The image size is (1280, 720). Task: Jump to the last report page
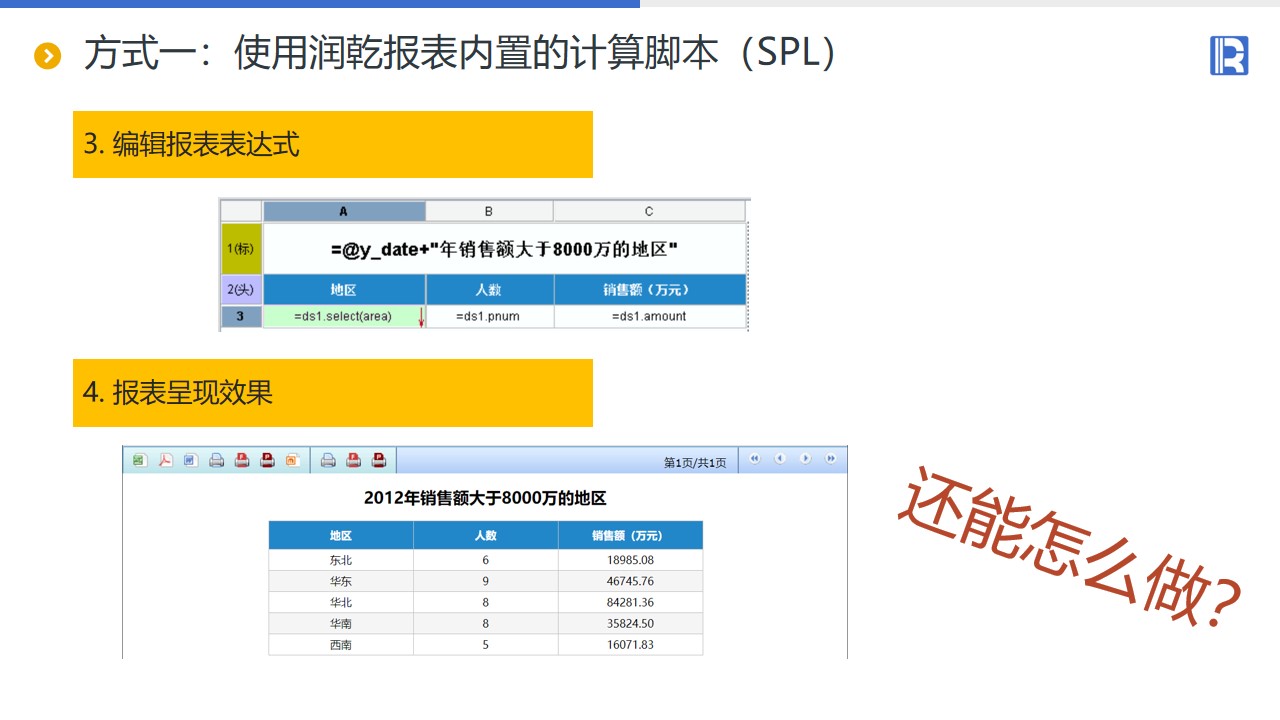[830, 459]
